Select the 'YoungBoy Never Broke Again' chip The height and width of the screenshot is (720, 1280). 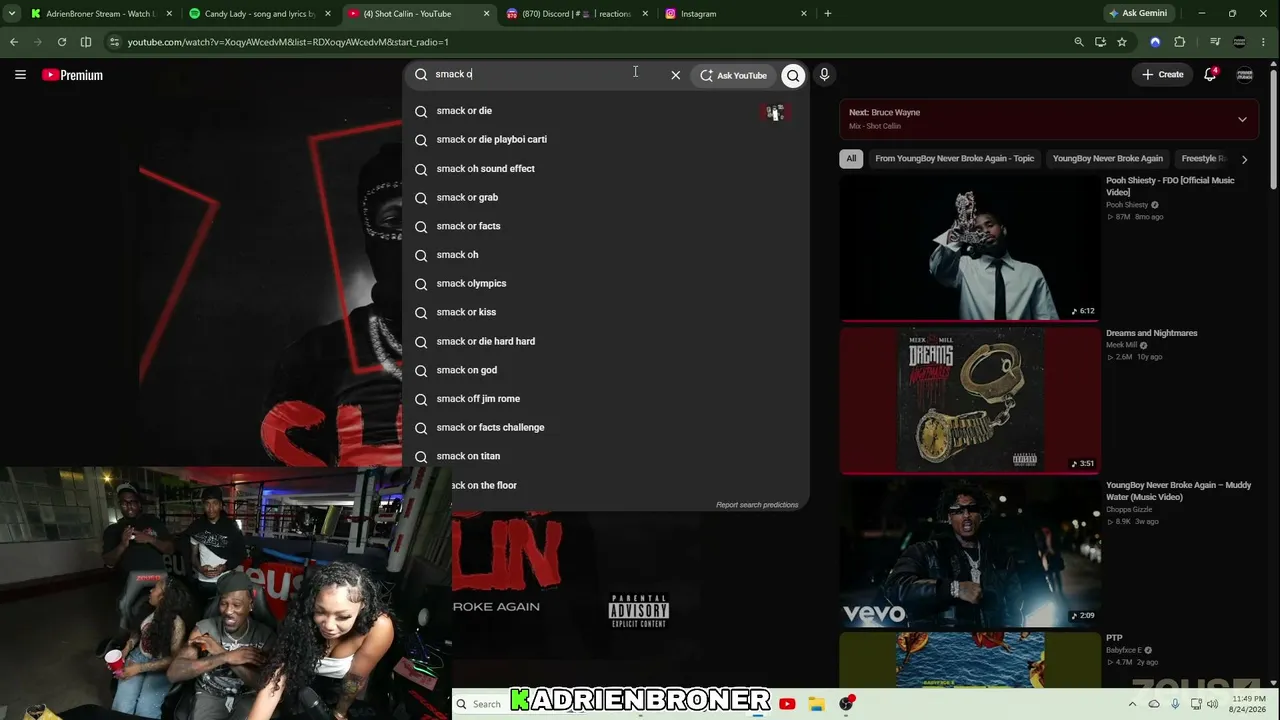click(1108, 159)
